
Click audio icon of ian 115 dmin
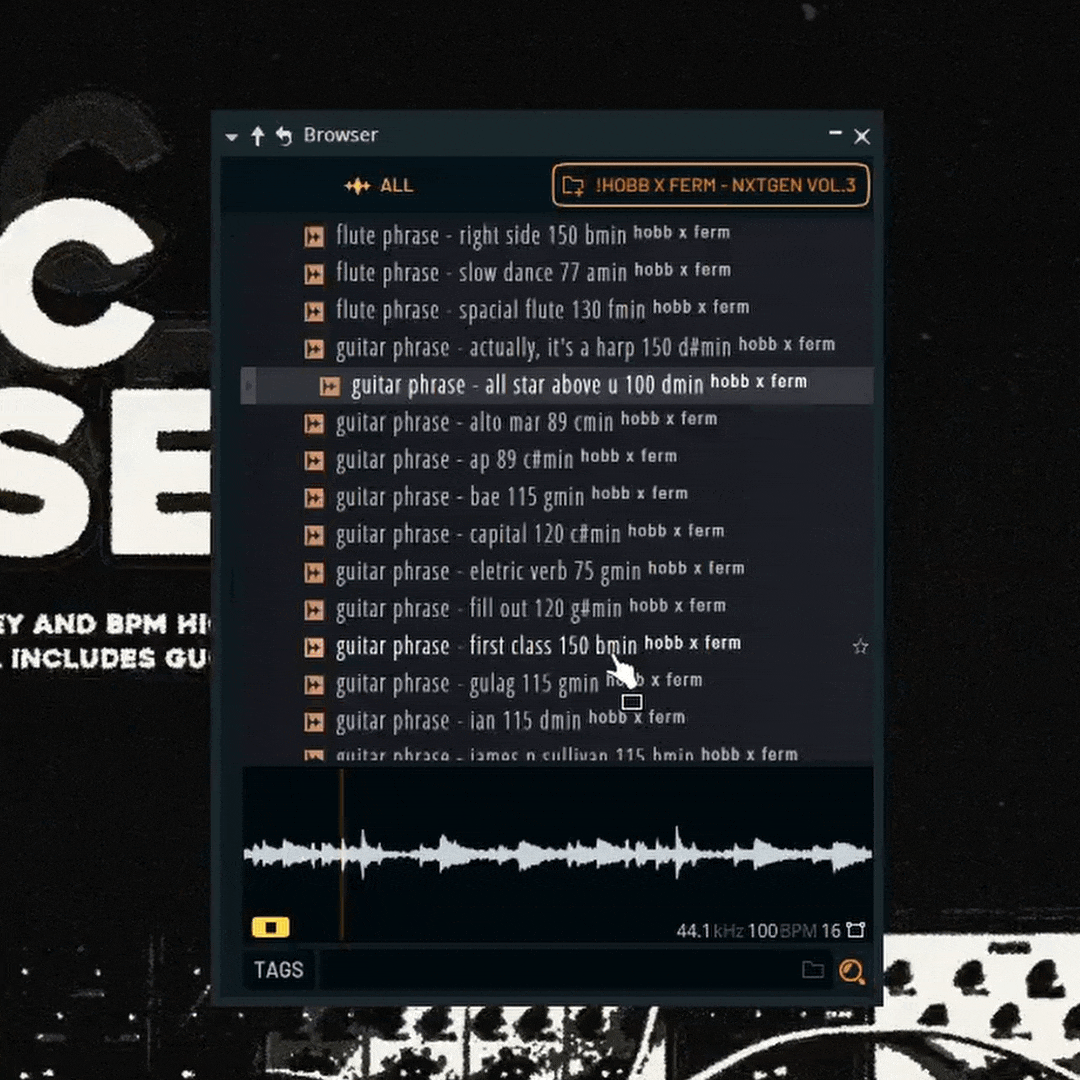pos(314,721)
